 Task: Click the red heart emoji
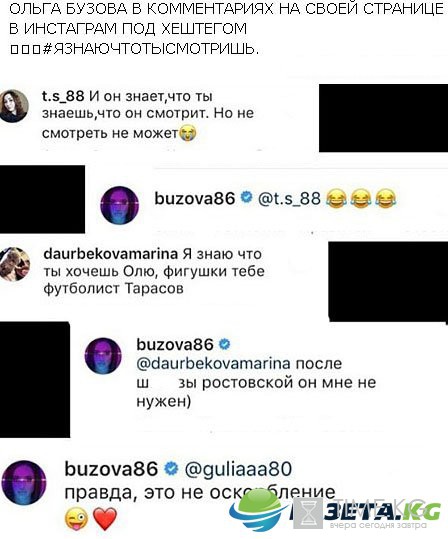(x=105, y=519)
